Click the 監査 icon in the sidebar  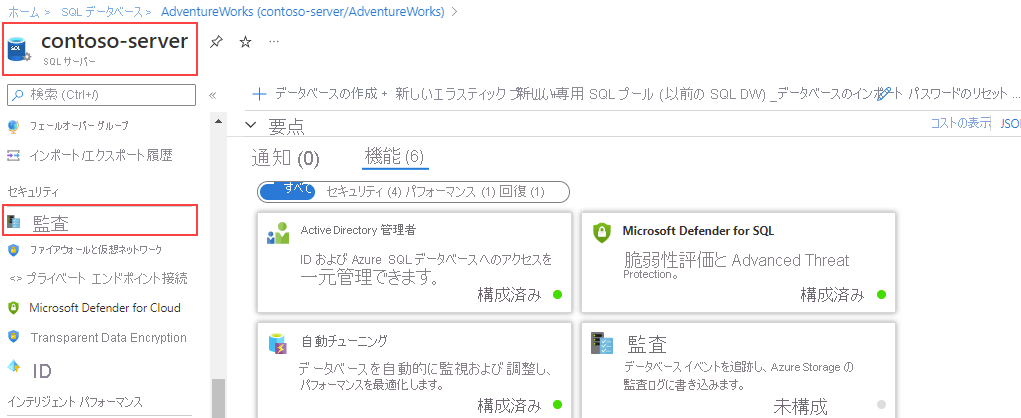pos(14,222)
